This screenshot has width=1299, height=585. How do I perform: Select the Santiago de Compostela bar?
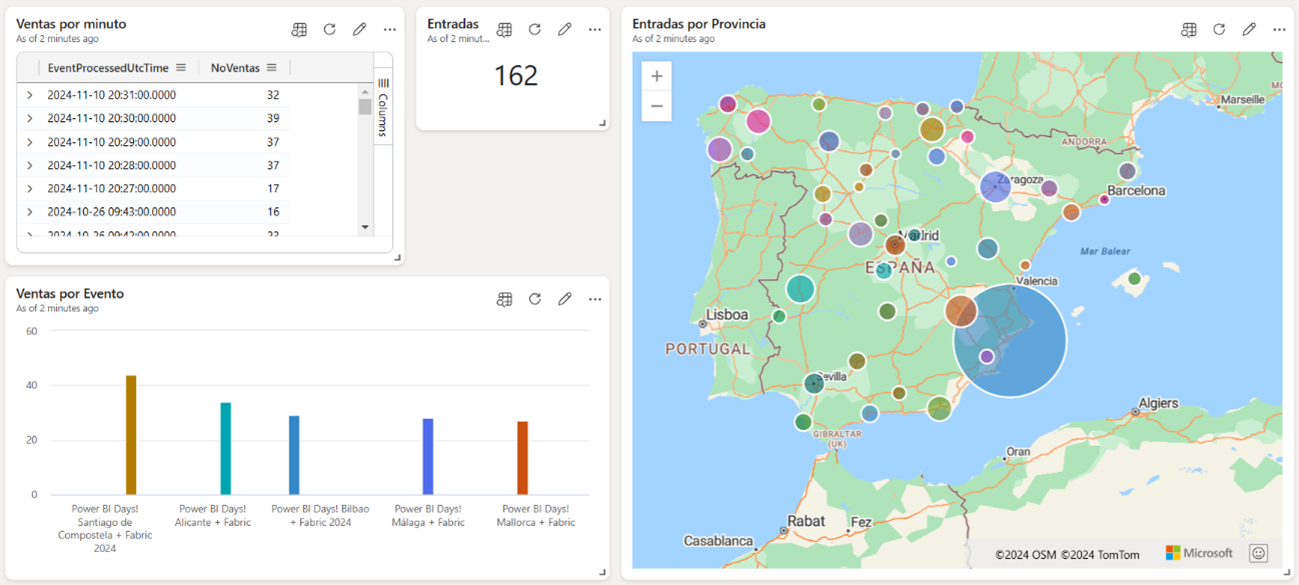pos(131,435)
